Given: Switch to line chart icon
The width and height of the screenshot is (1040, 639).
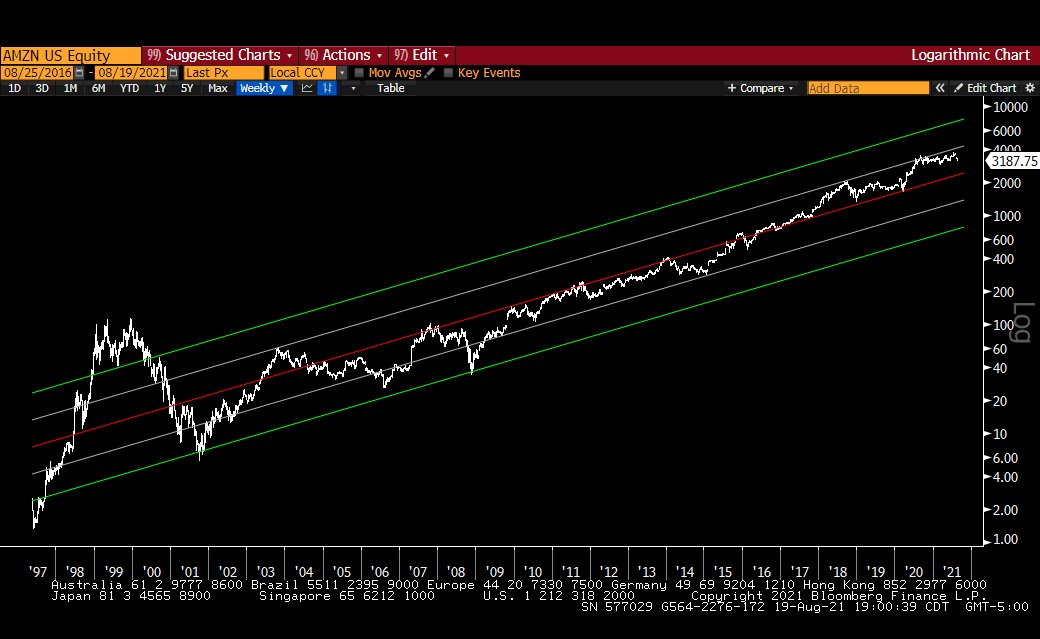Looking at the screenshot, I should click(308, 88).
